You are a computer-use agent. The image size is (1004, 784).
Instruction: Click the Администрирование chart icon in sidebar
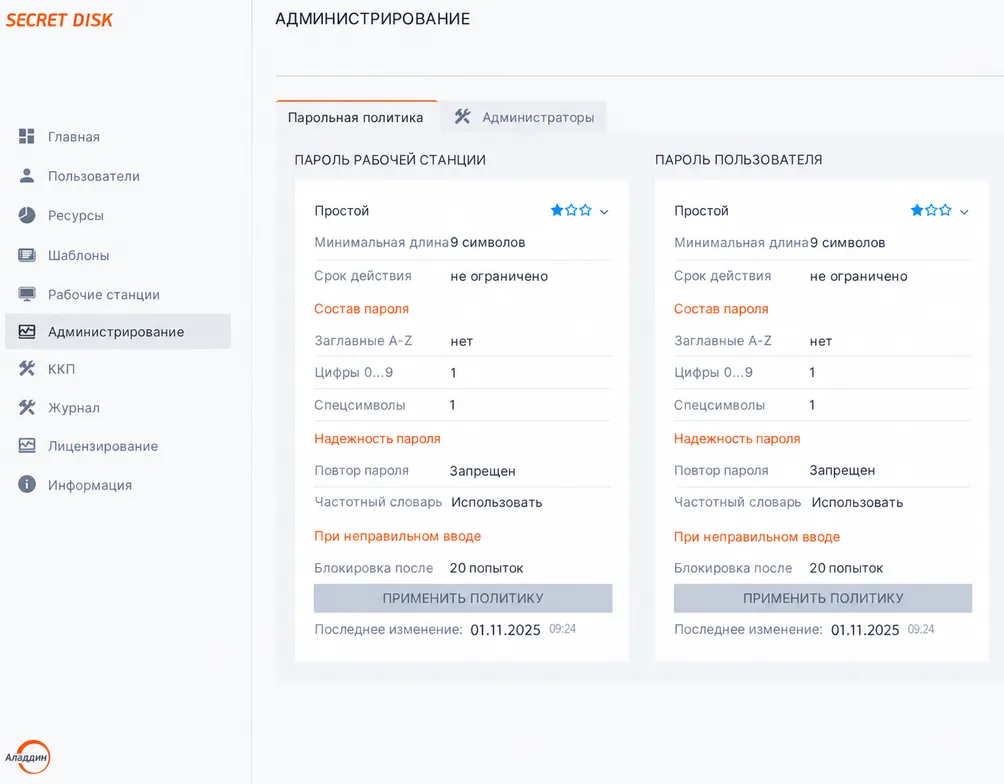pyautogui.click(x=26, y=331)
